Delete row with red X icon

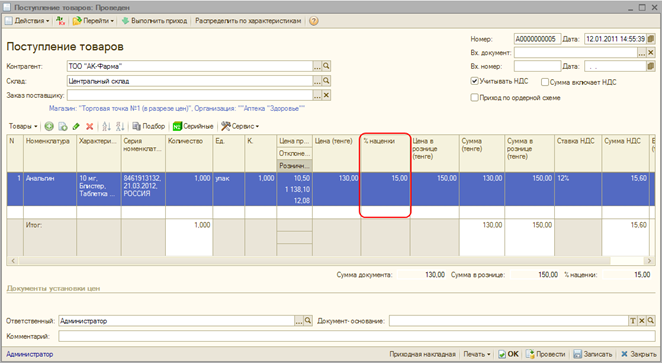coord(90,126)
